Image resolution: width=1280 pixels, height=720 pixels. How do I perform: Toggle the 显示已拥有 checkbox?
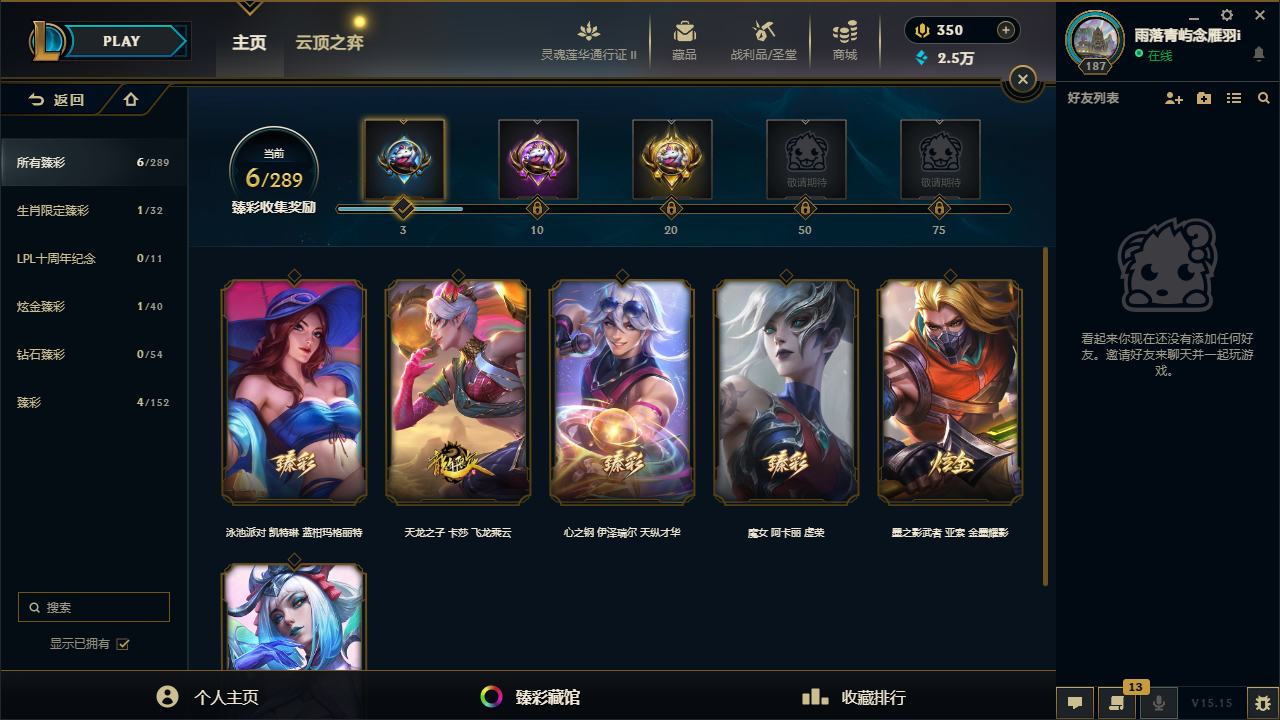pyautogui.click(x=123, y=644)
